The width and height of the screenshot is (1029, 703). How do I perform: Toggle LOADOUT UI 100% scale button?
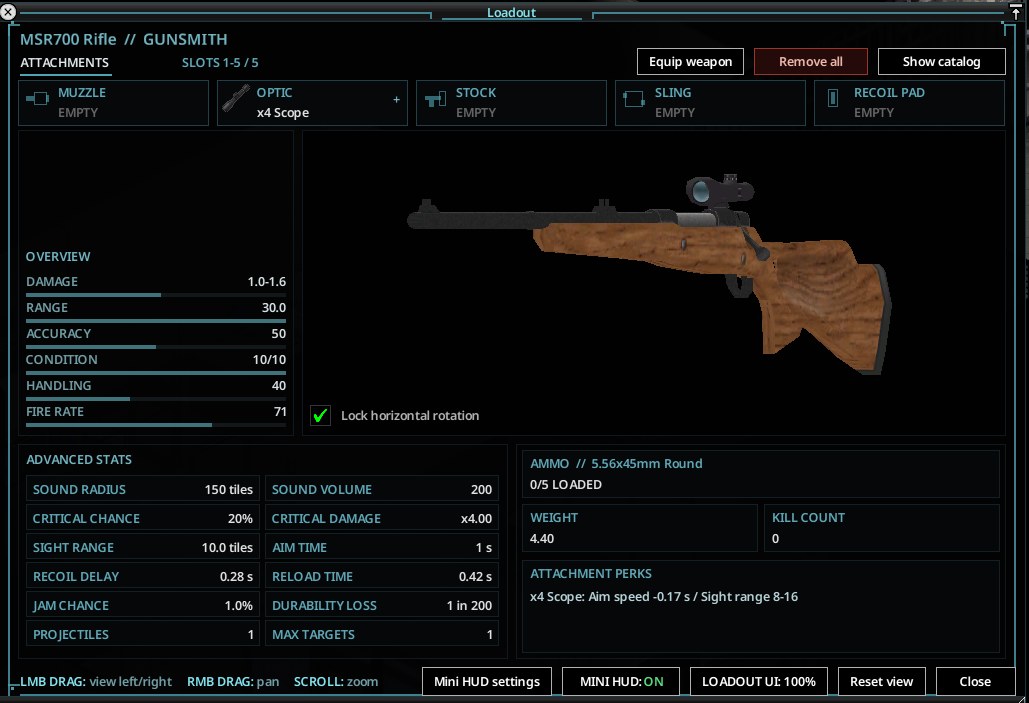[x=759, y=681]
